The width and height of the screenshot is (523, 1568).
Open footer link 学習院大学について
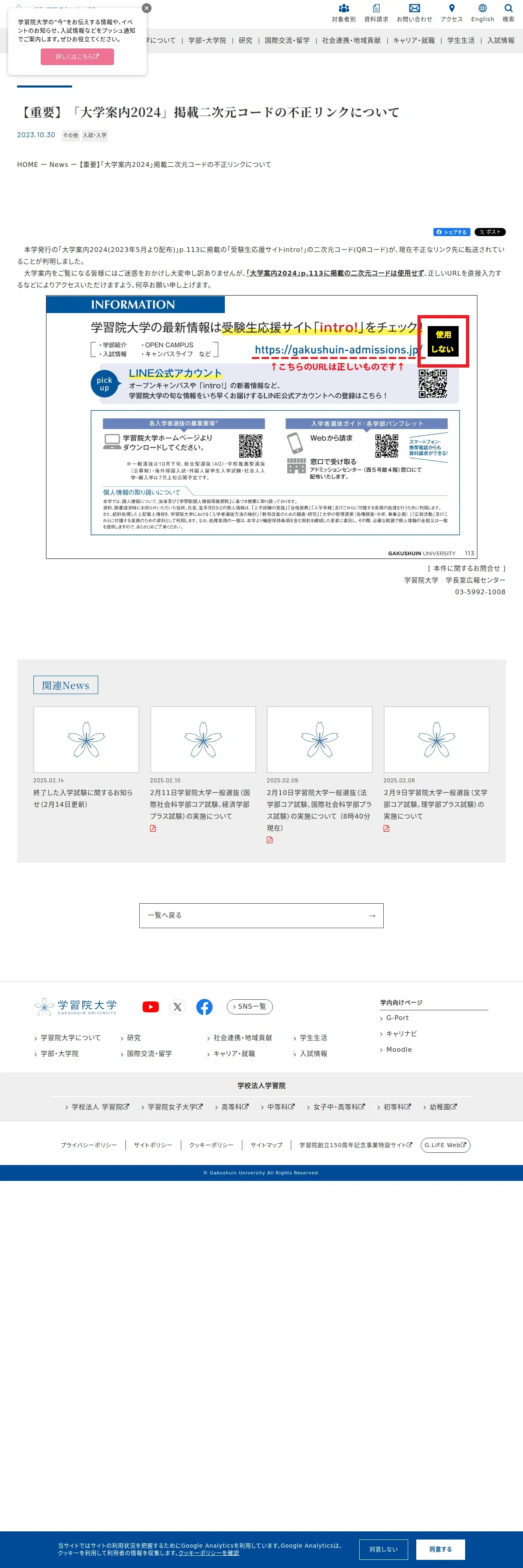[70, 1038]
